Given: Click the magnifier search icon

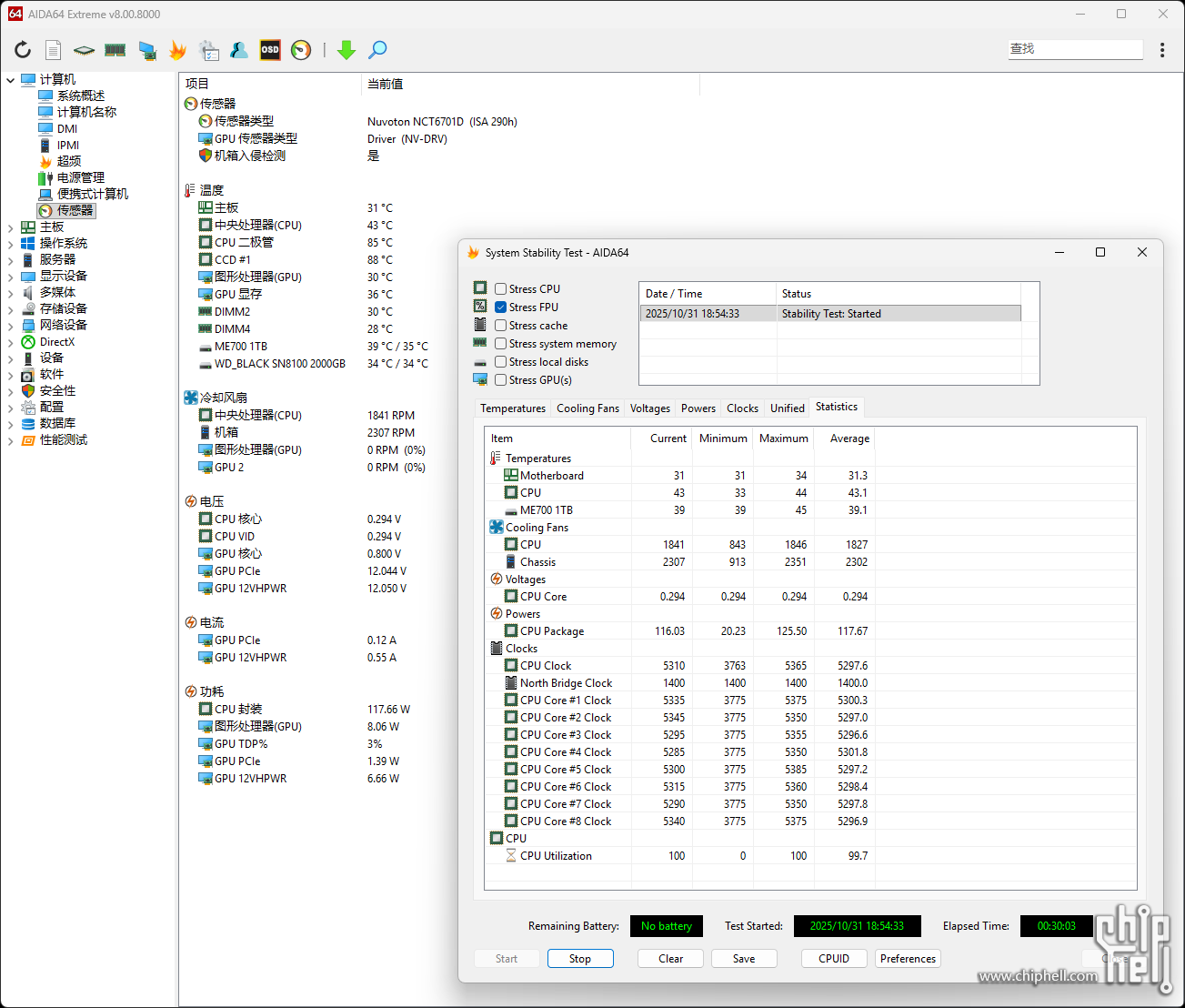Looking at the screenshot, I should coord(377,50).
